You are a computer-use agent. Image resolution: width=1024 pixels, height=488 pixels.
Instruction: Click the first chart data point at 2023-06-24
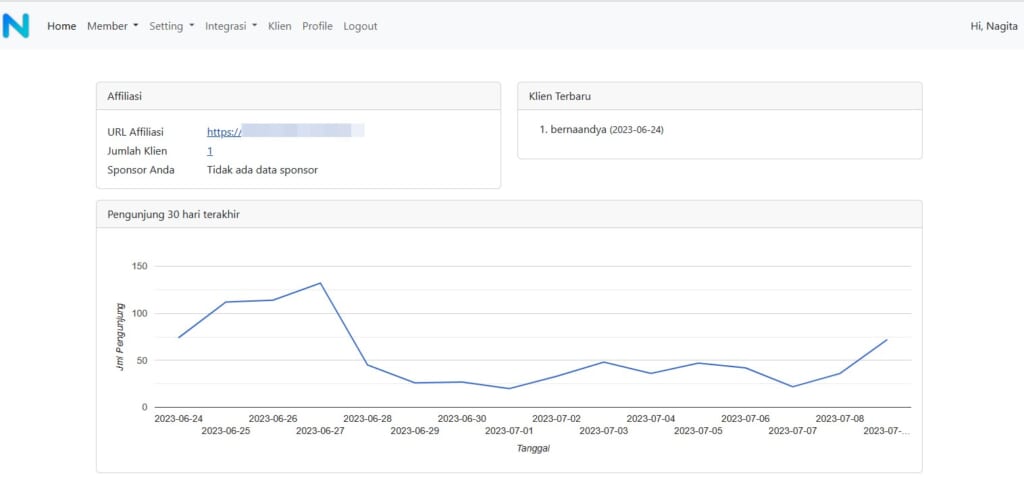(x=179, y=337)
